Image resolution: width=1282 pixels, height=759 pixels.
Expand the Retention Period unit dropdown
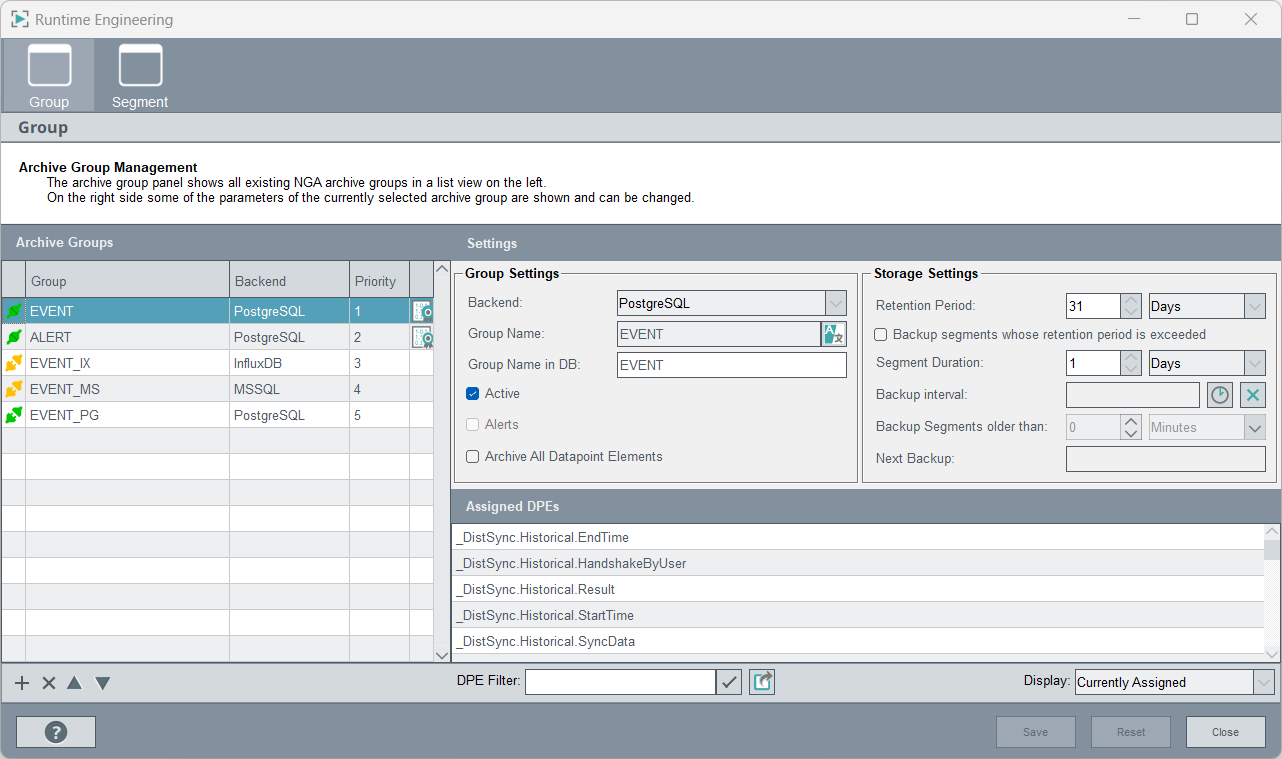[x=1254, y=306]
